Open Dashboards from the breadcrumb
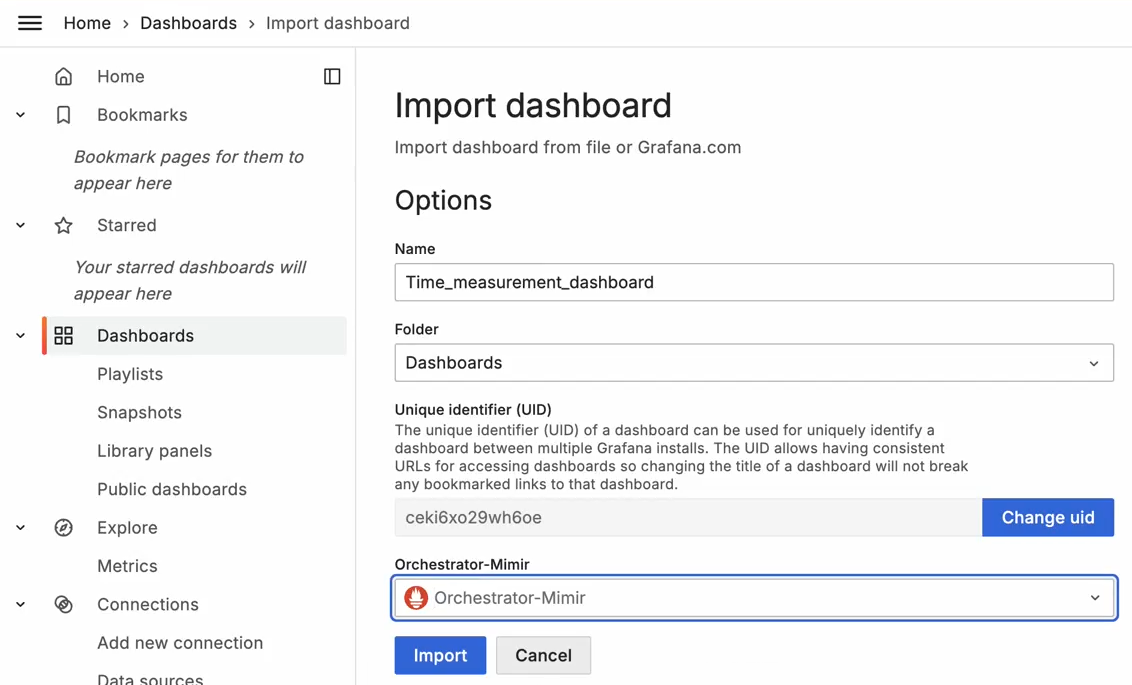 coord(188,22)
